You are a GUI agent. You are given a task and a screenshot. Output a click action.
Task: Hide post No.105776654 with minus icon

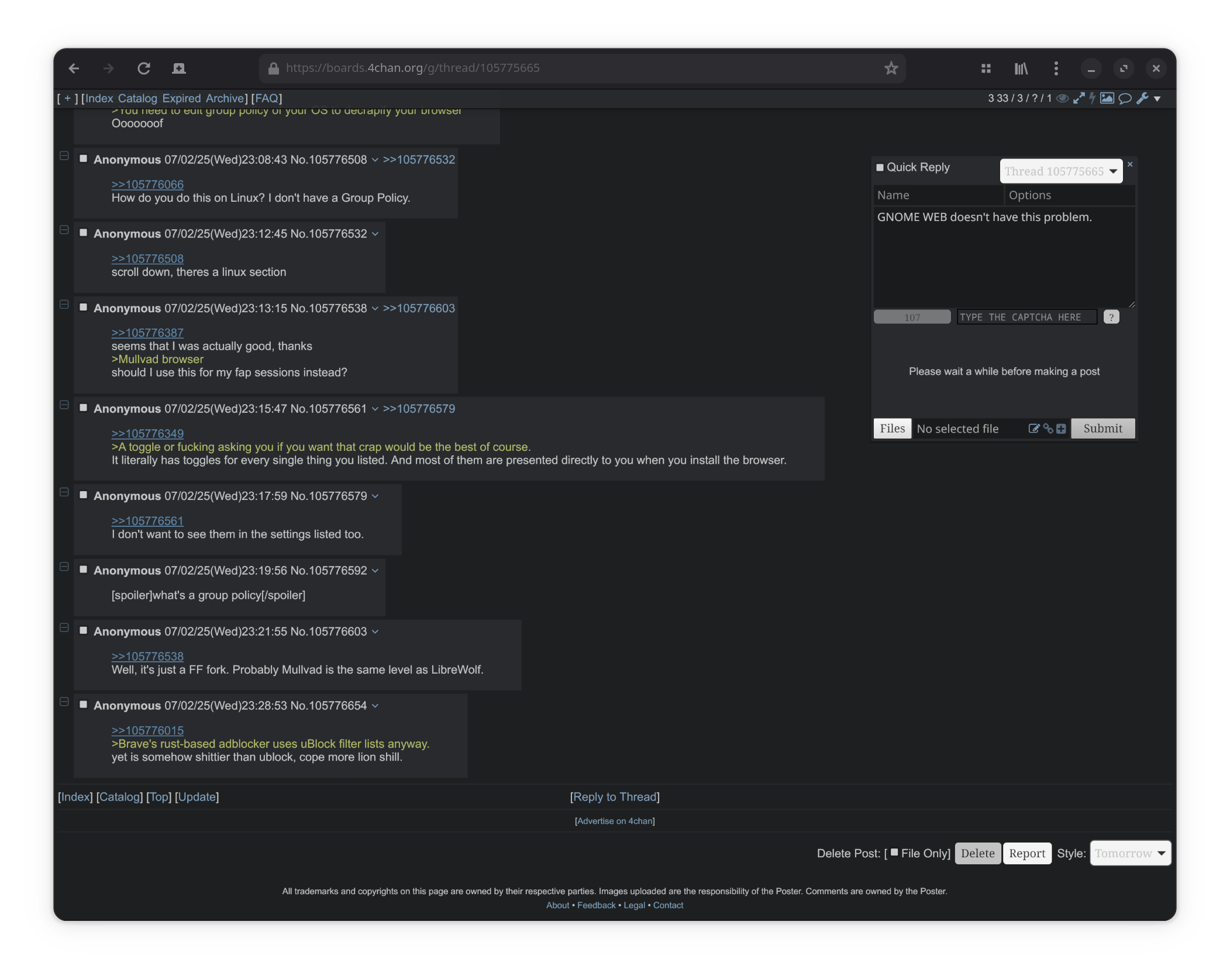tap(64, 702)
